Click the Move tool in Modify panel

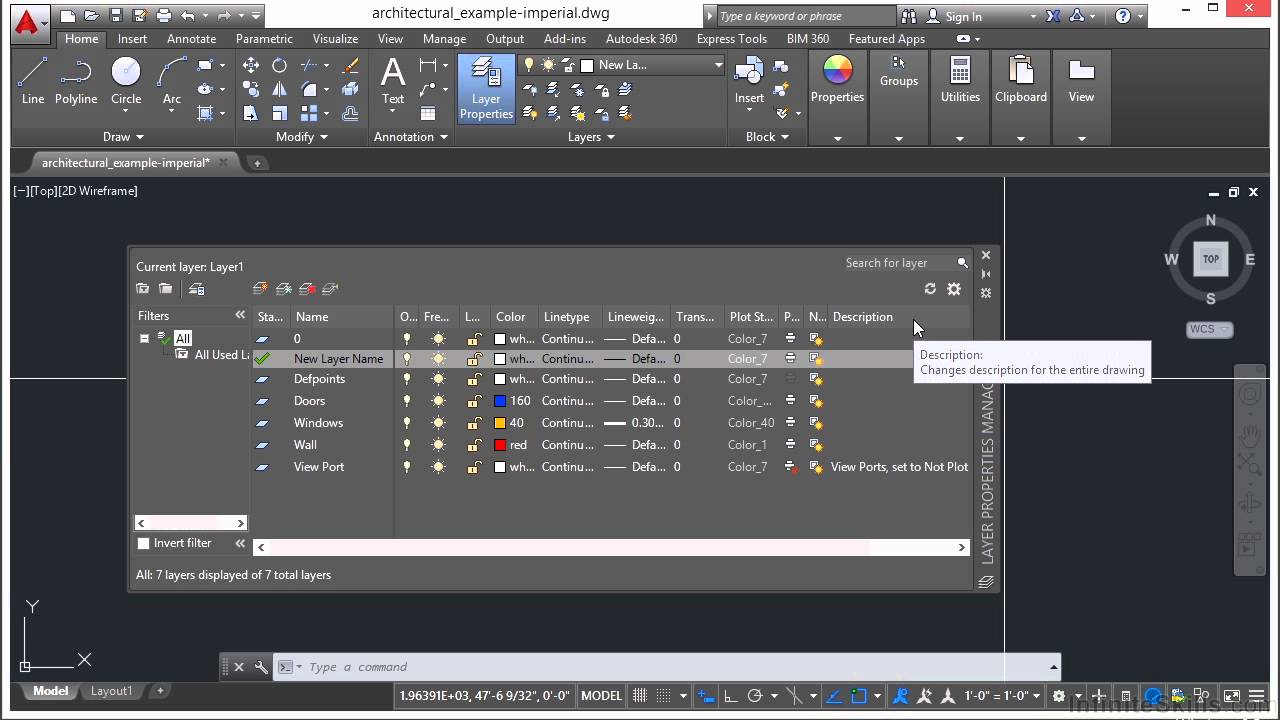coord(251,65)
